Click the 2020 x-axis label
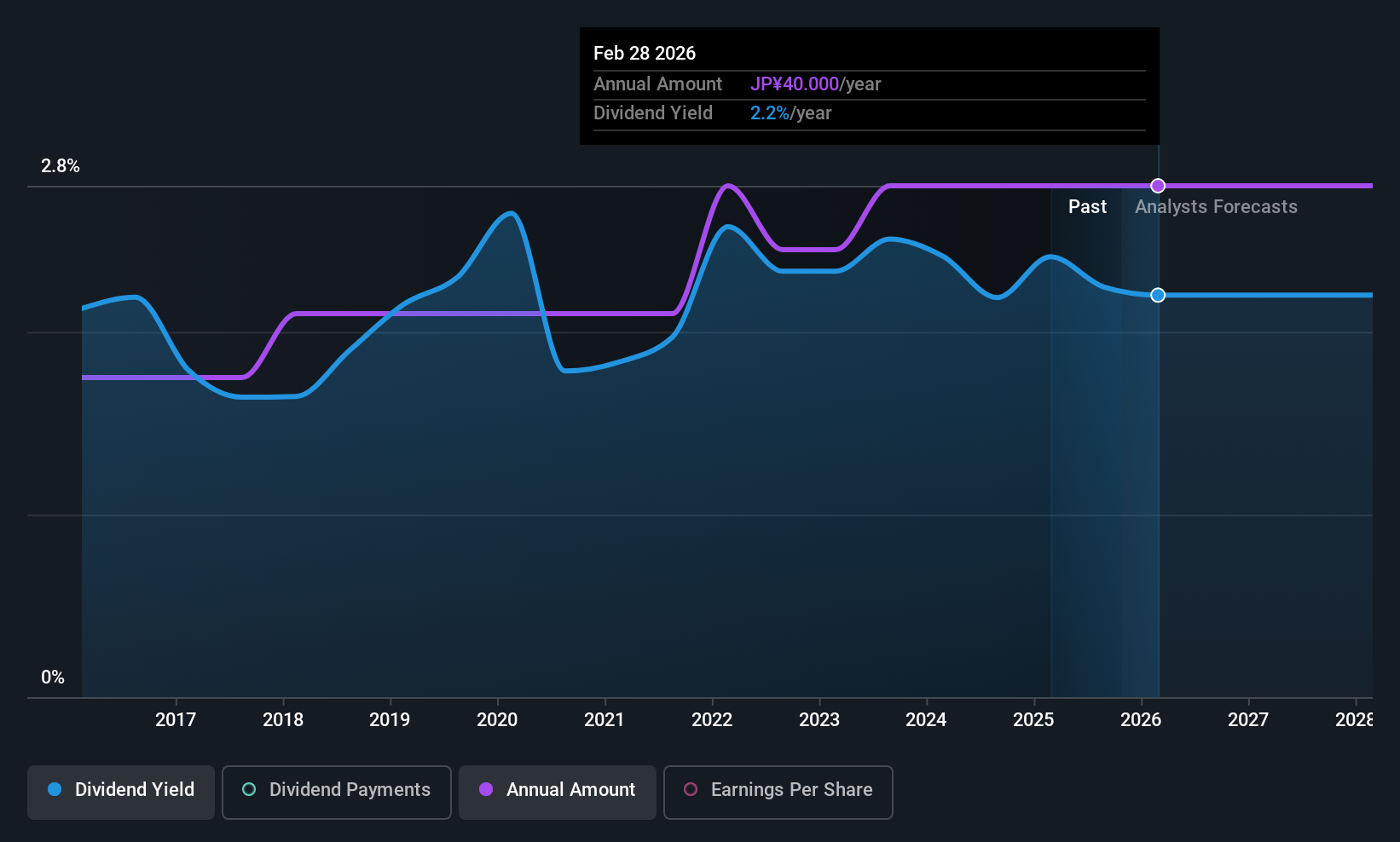 497,720
